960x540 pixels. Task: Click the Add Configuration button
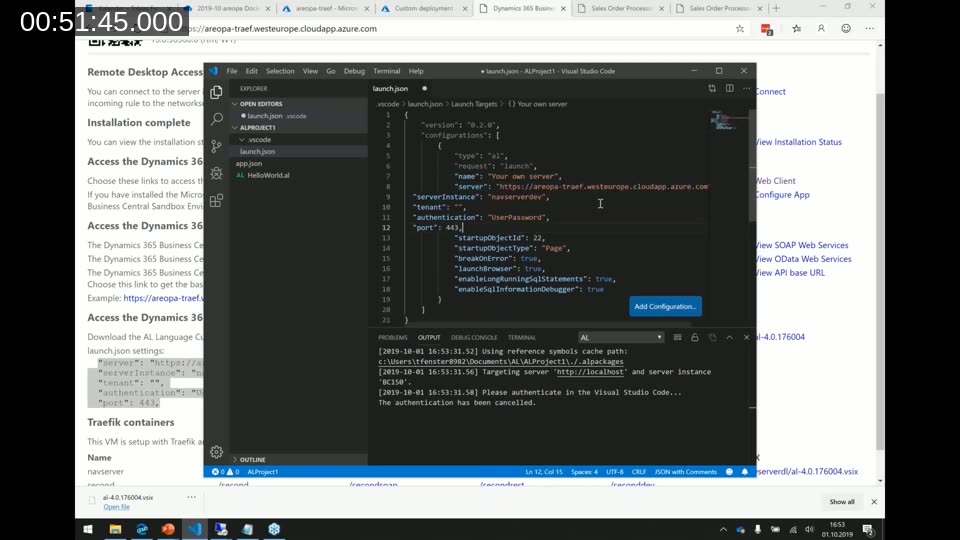tap(665, 307)
